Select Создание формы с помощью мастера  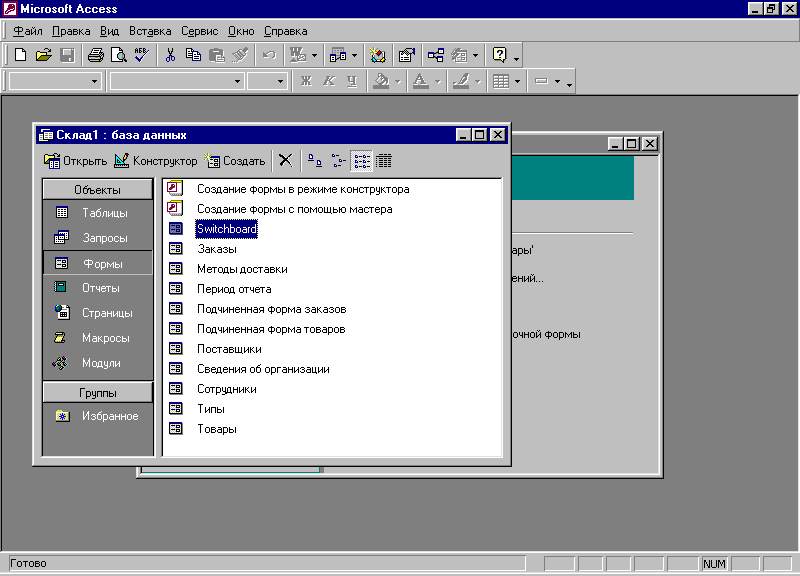(x=294, y=209)
